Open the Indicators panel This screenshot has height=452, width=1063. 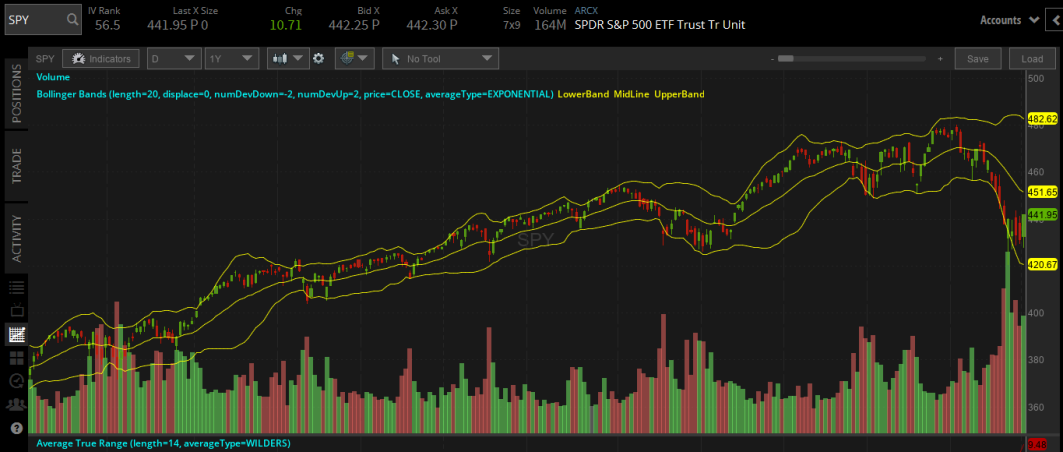click(x=101, y=59)
